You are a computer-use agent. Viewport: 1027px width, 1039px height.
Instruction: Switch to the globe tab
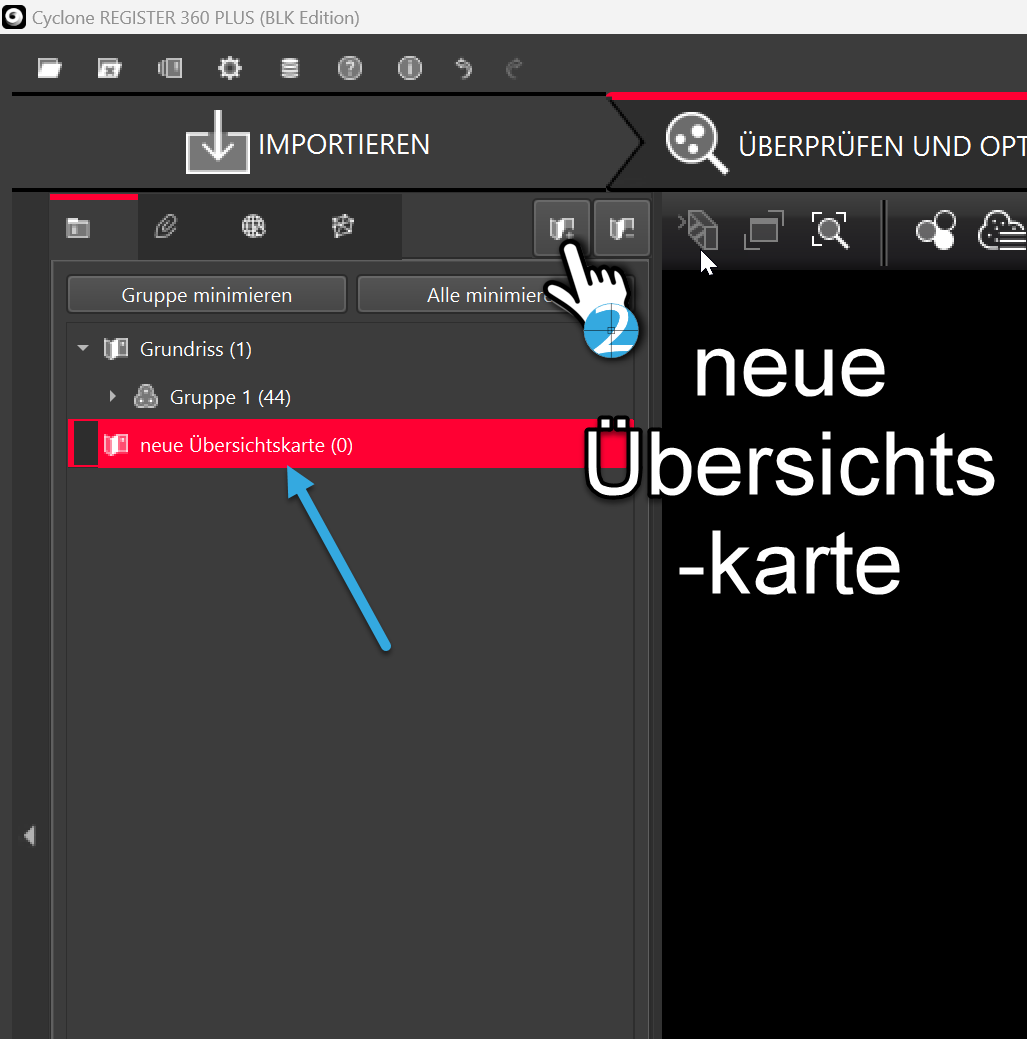pos(253,227)
